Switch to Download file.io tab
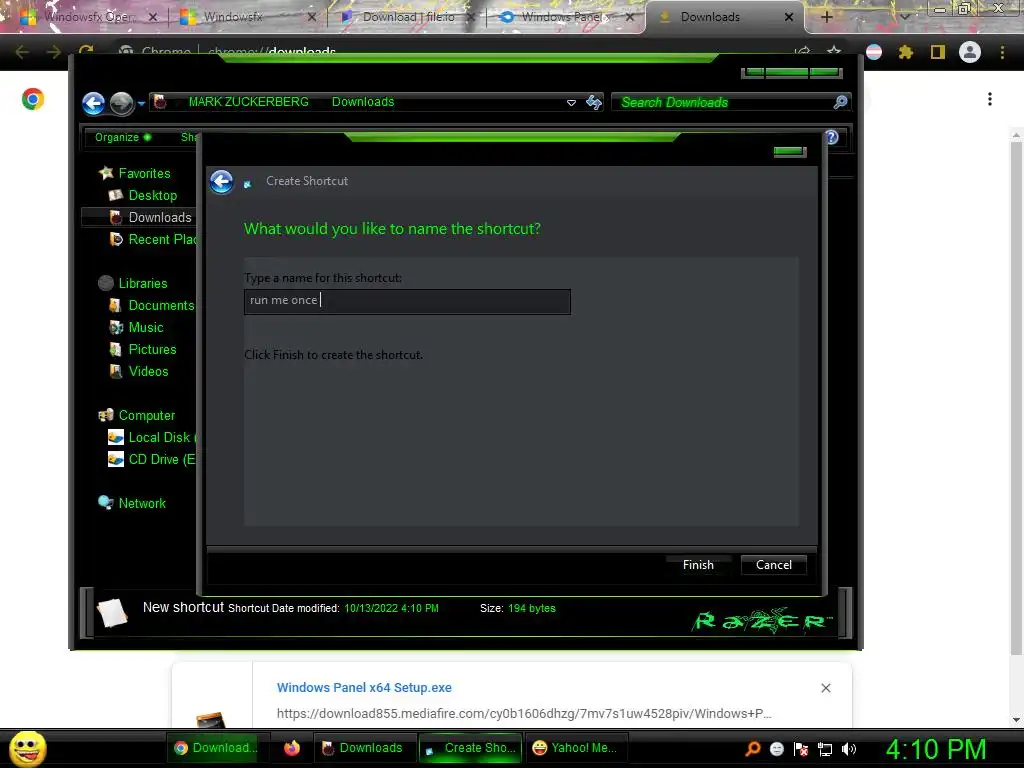The width and height of the screenshot is (1024, 768). 408,17
